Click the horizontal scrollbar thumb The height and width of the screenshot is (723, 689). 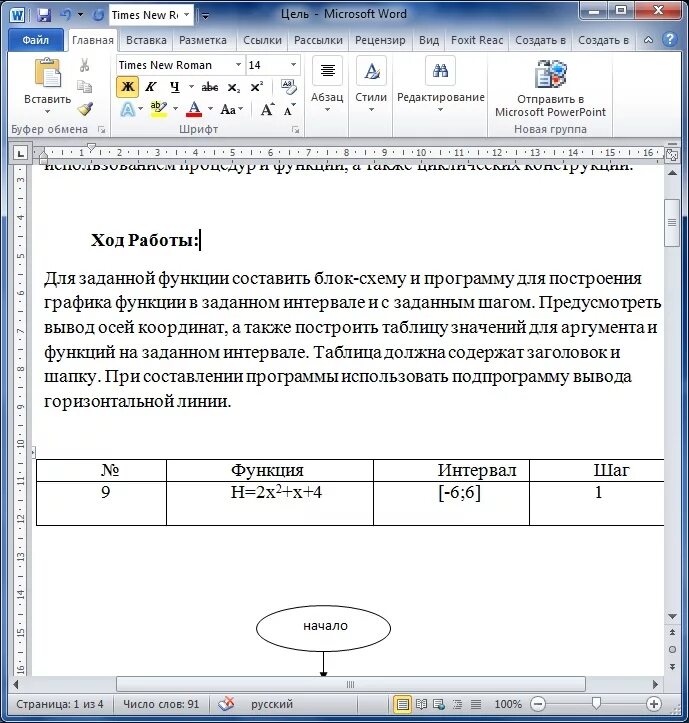pyautogui.click(x=350, y=684)
